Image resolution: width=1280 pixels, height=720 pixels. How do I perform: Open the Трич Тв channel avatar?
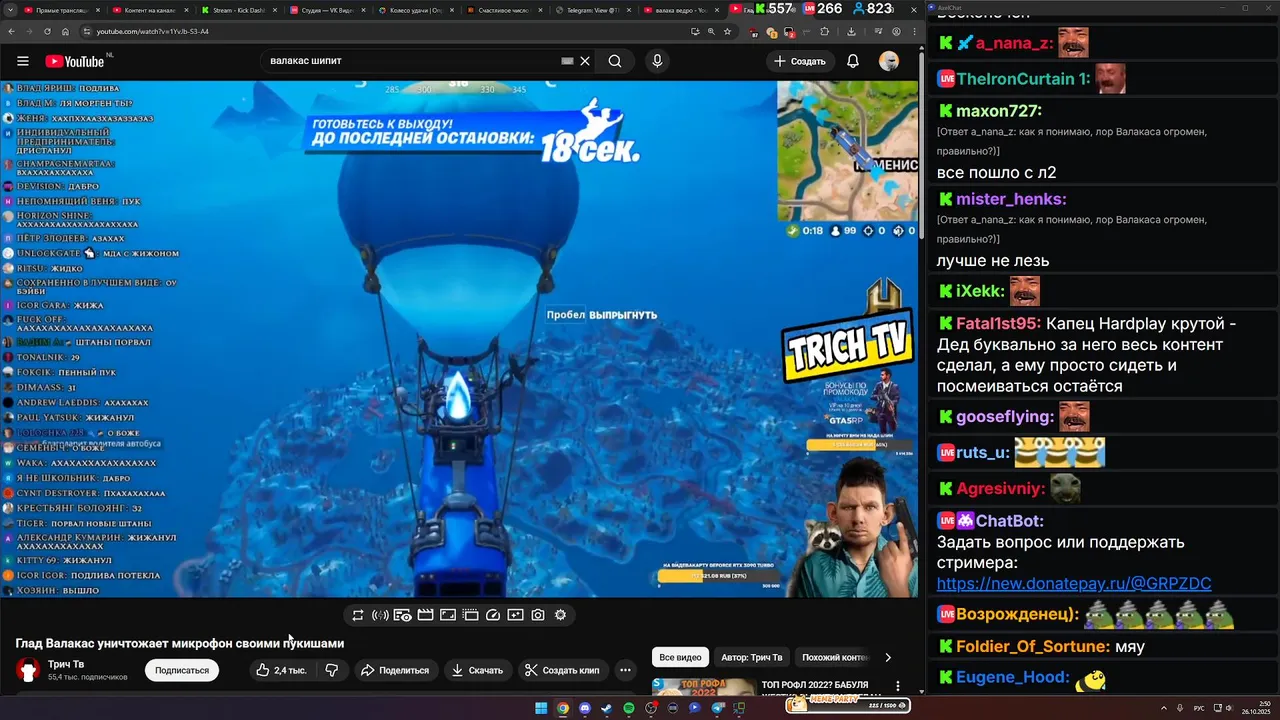click(28, 670)
